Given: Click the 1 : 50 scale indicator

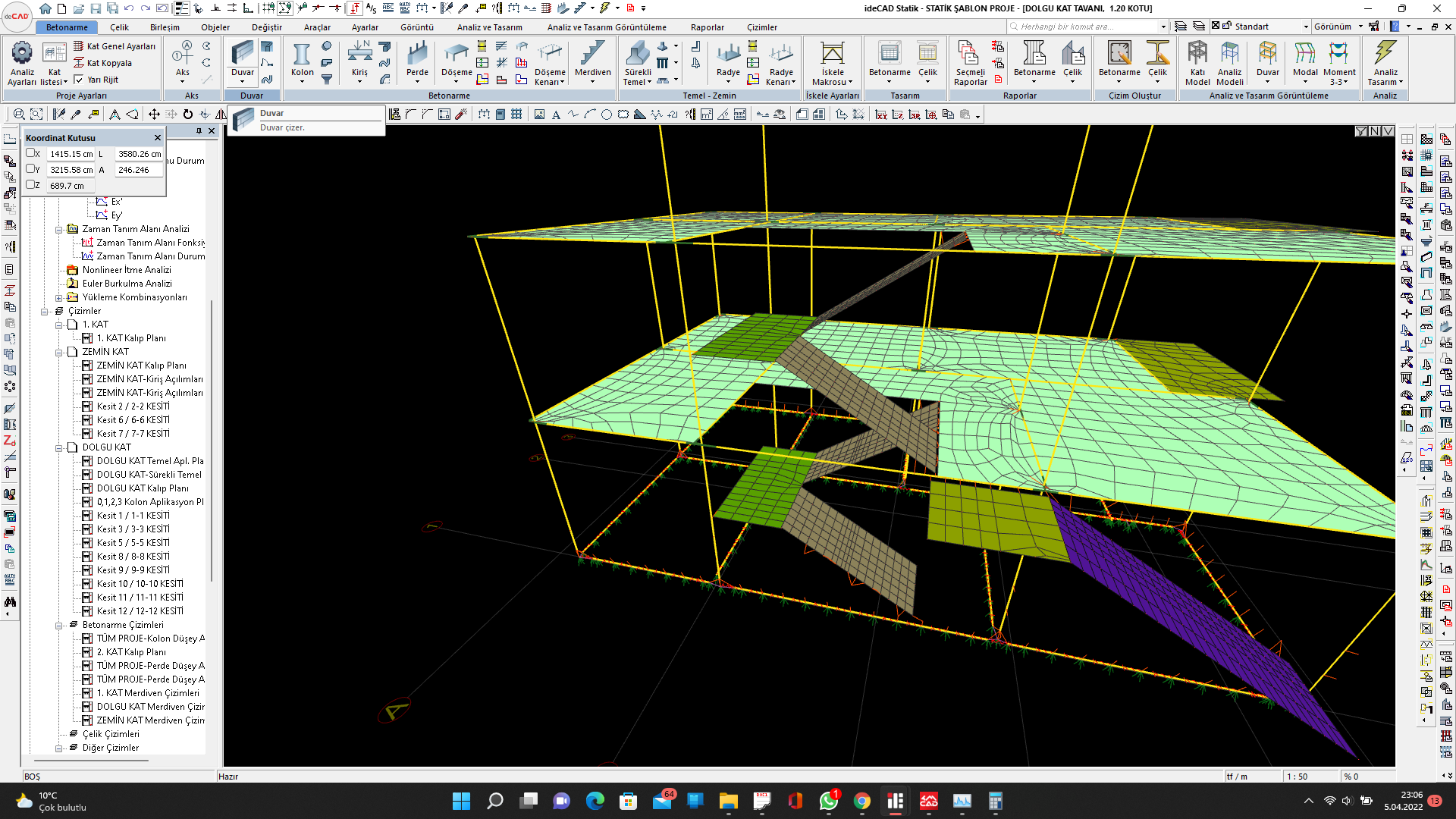Looking at the screenshot, I should coord(1298,777).
